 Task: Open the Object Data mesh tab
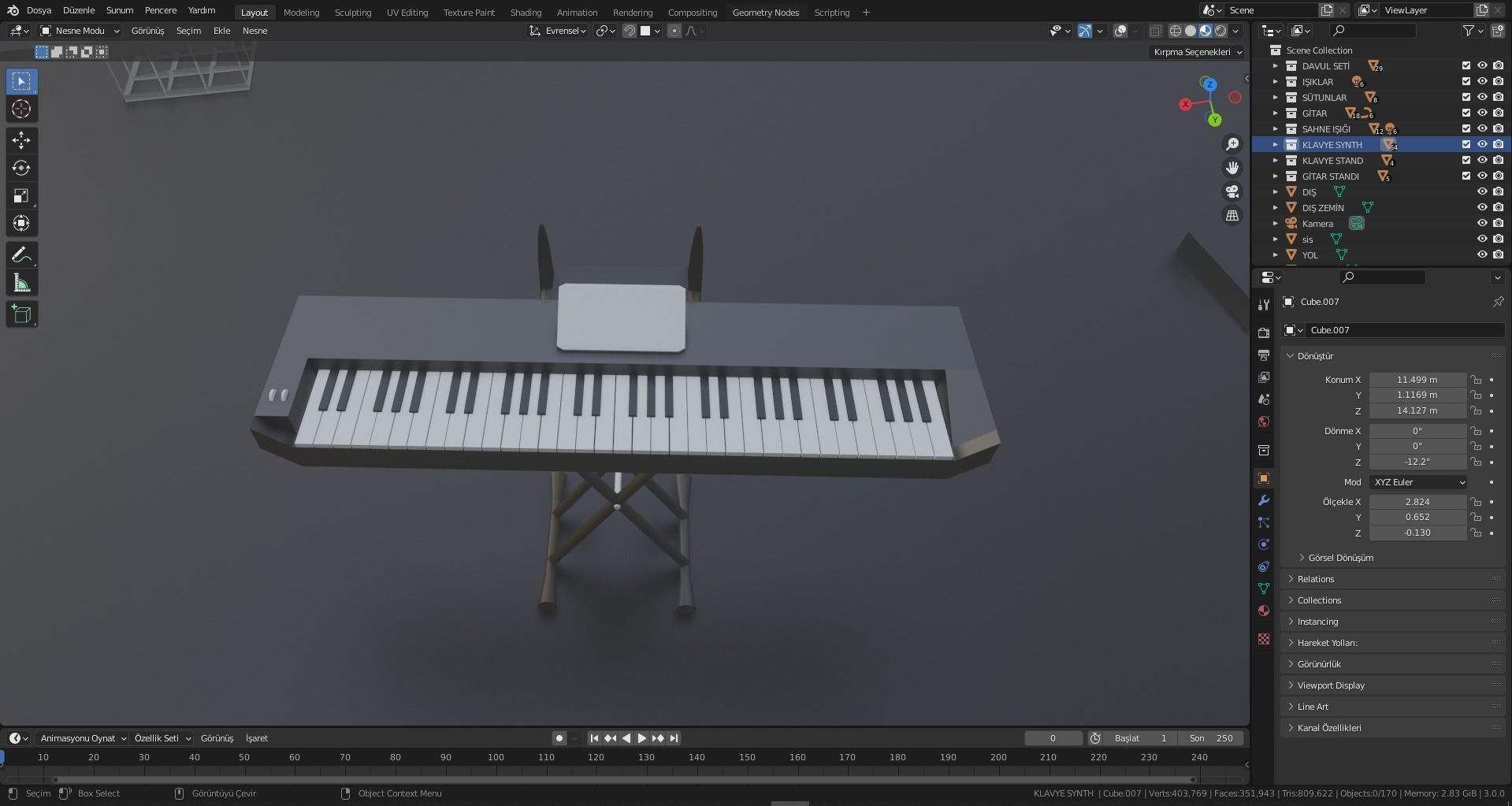[x=1264, y=589]
